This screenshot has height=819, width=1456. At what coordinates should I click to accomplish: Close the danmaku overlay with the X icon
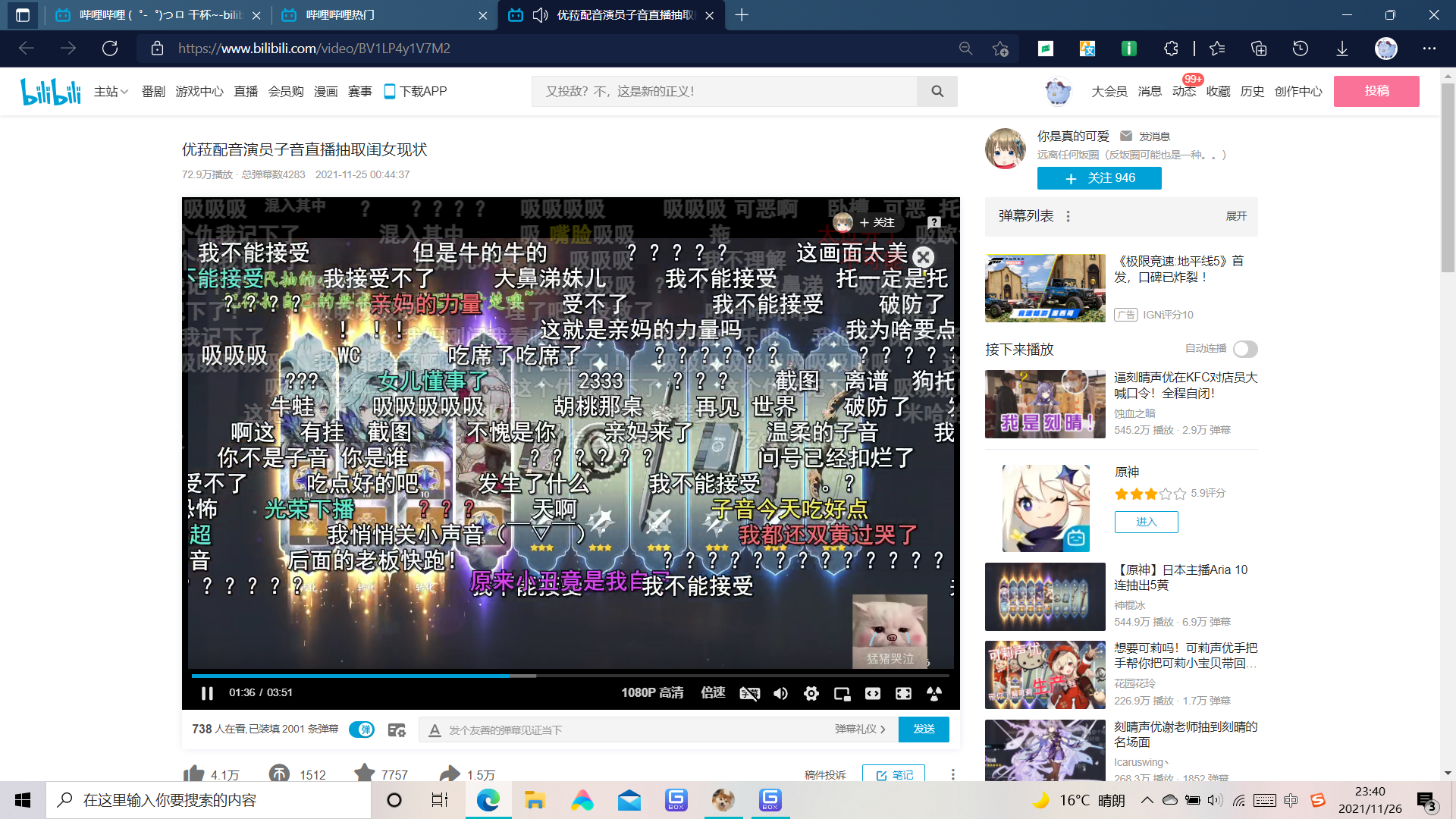tap(924, 256)
